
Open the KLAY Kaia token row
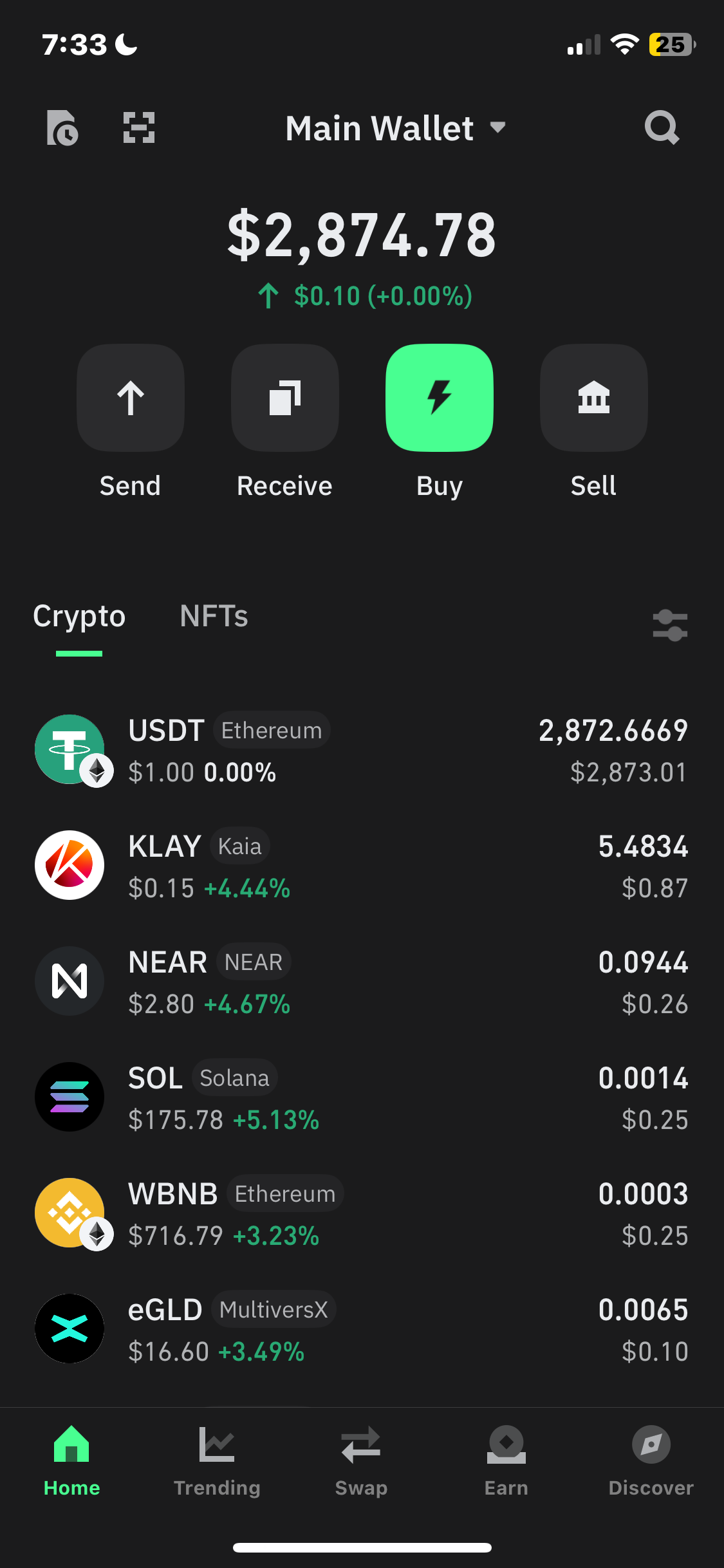(362, 866)
